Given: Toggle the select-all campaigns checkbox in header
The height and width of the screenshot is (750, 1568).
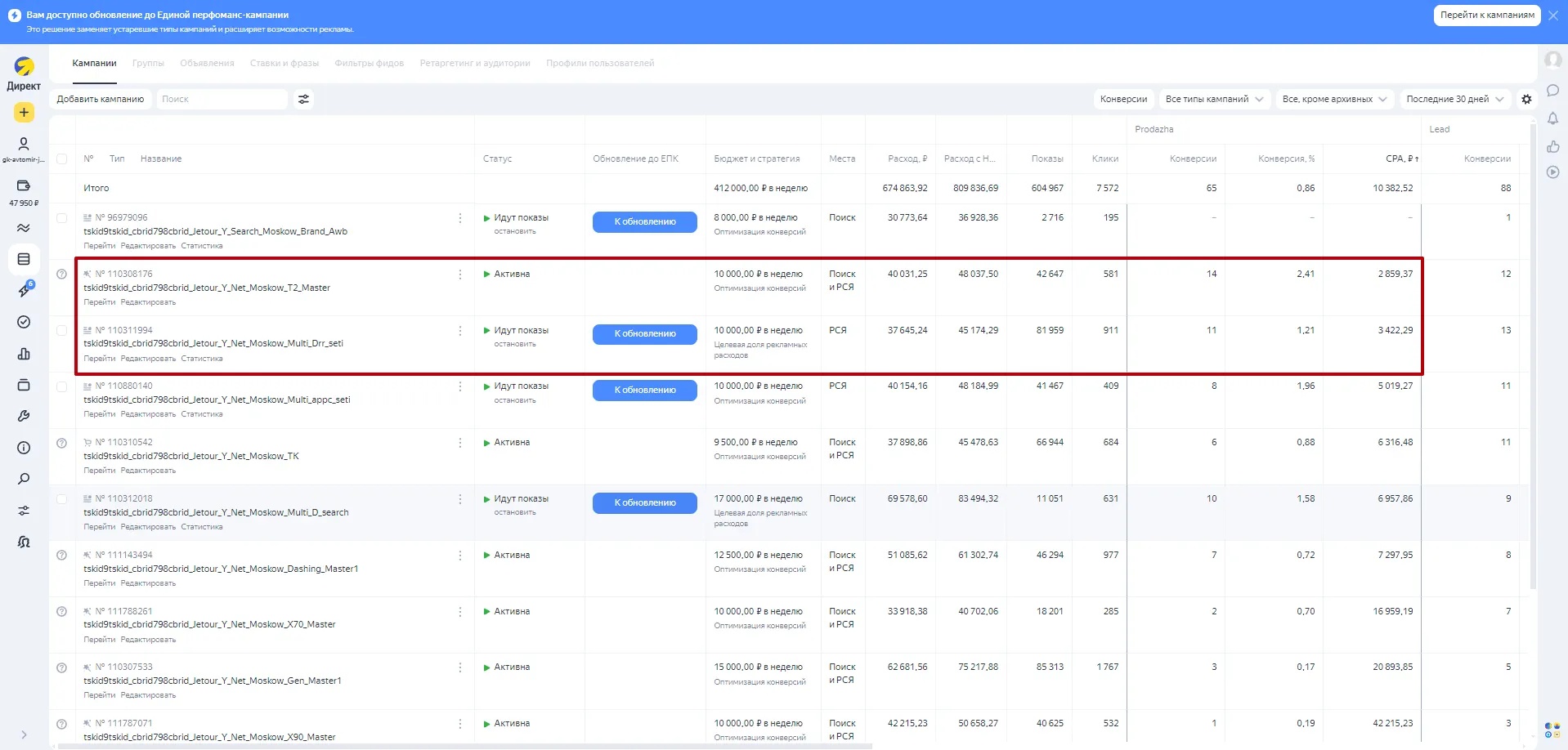Looking at the screenshot, I should point(62,158).
